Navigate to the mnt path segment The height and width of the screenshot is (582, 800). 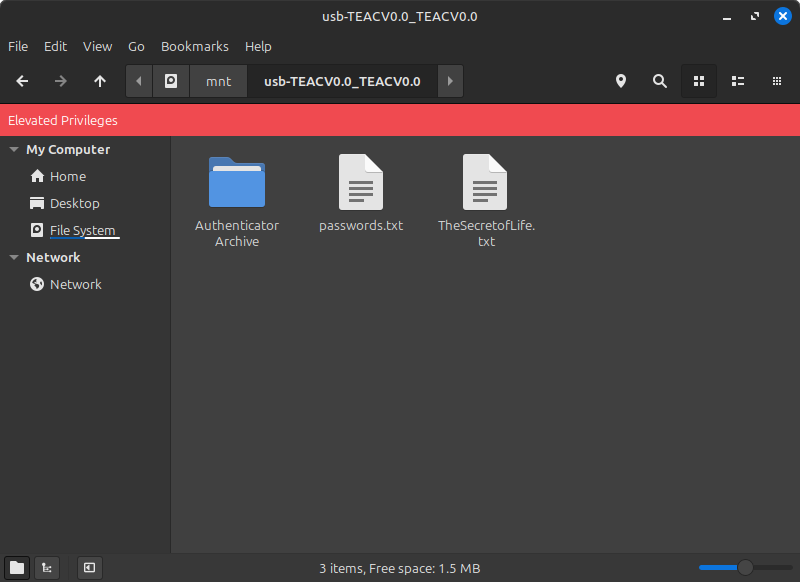[x=218, y=81]
